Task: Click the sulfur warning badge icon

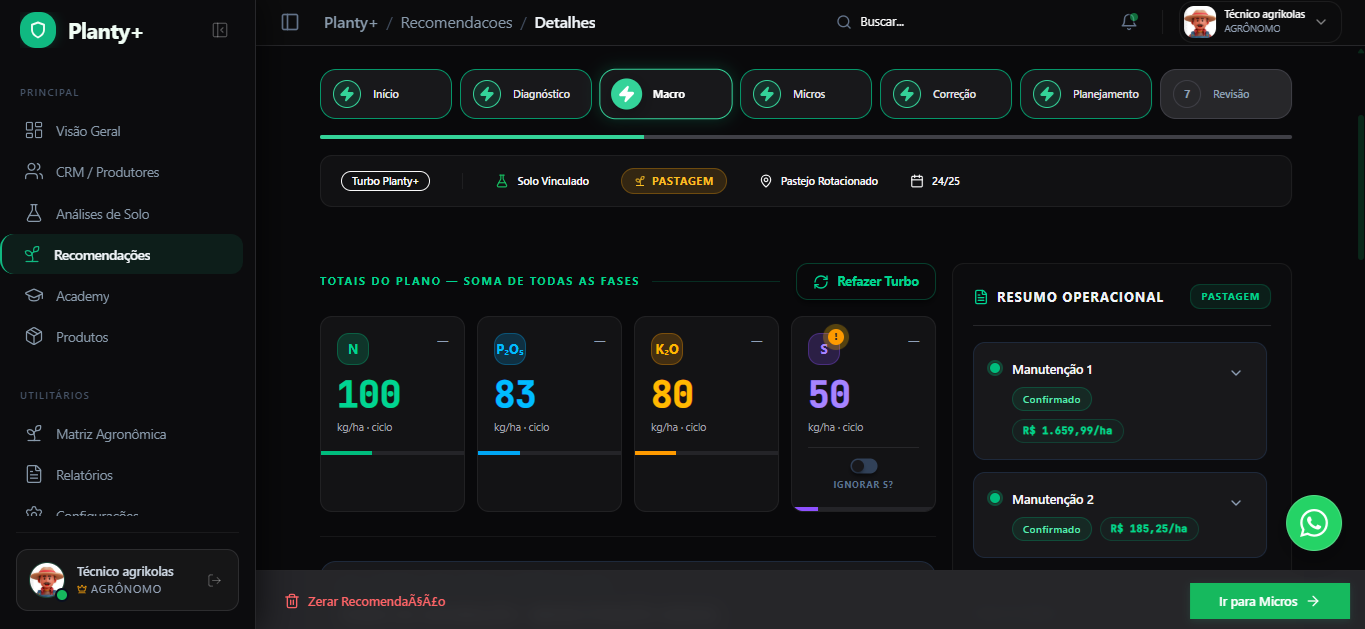Action: 836,337
